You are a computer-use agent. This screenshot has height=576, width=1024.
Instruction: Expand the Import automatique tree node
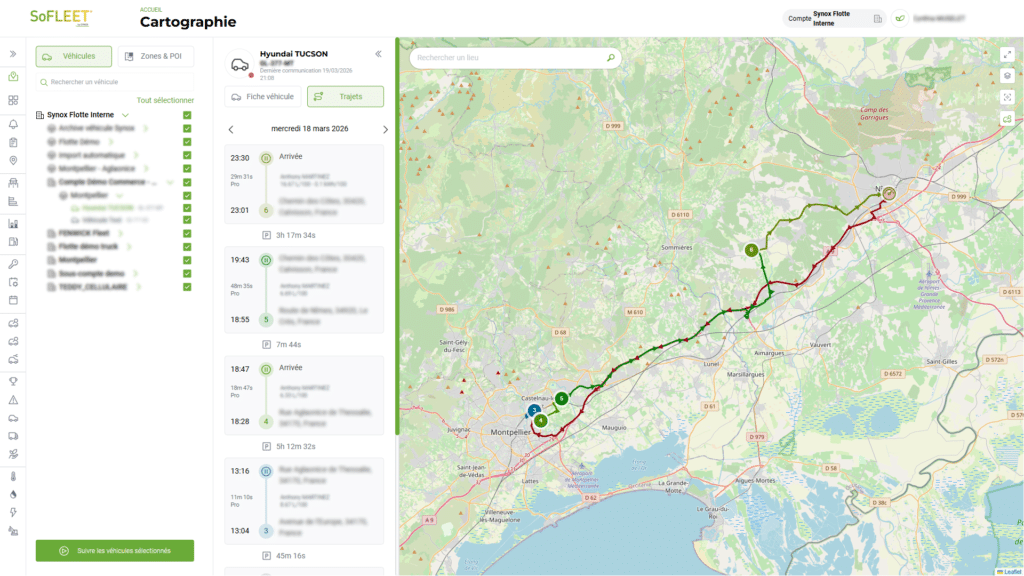(x=136, y=155)
